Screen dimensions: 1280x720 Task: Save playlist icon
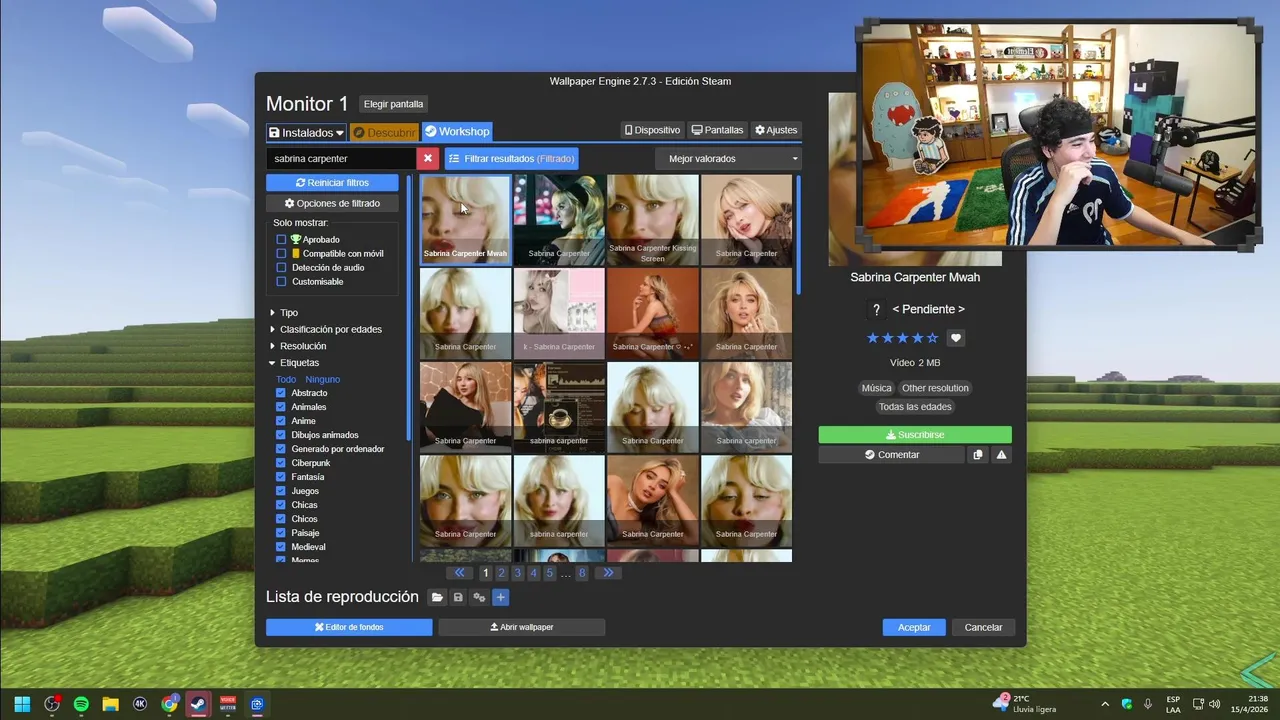click(x=458, y=598)
